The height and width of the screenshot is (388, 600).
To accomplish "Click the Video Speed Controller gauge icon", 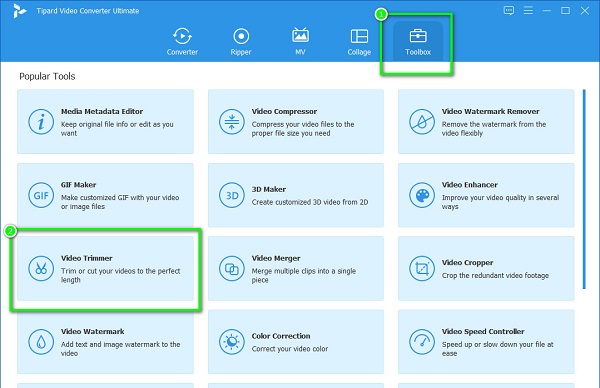I will point(422,342).
